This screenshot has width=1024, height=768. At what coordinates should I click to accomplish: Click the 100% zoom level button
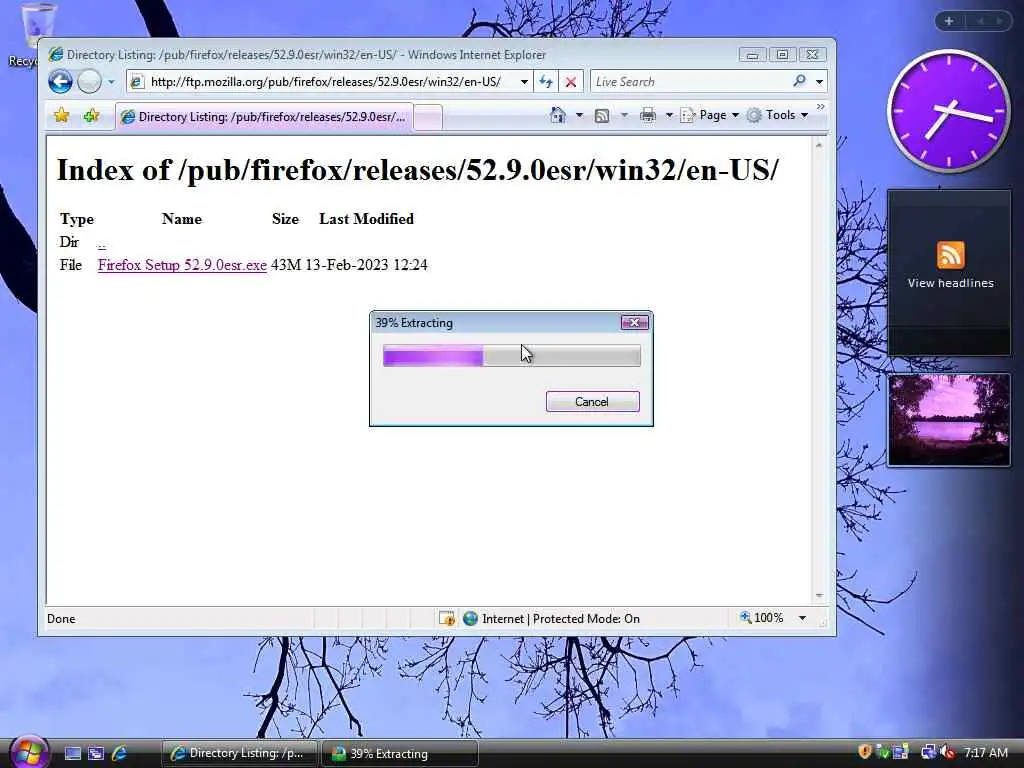[762, 618]
